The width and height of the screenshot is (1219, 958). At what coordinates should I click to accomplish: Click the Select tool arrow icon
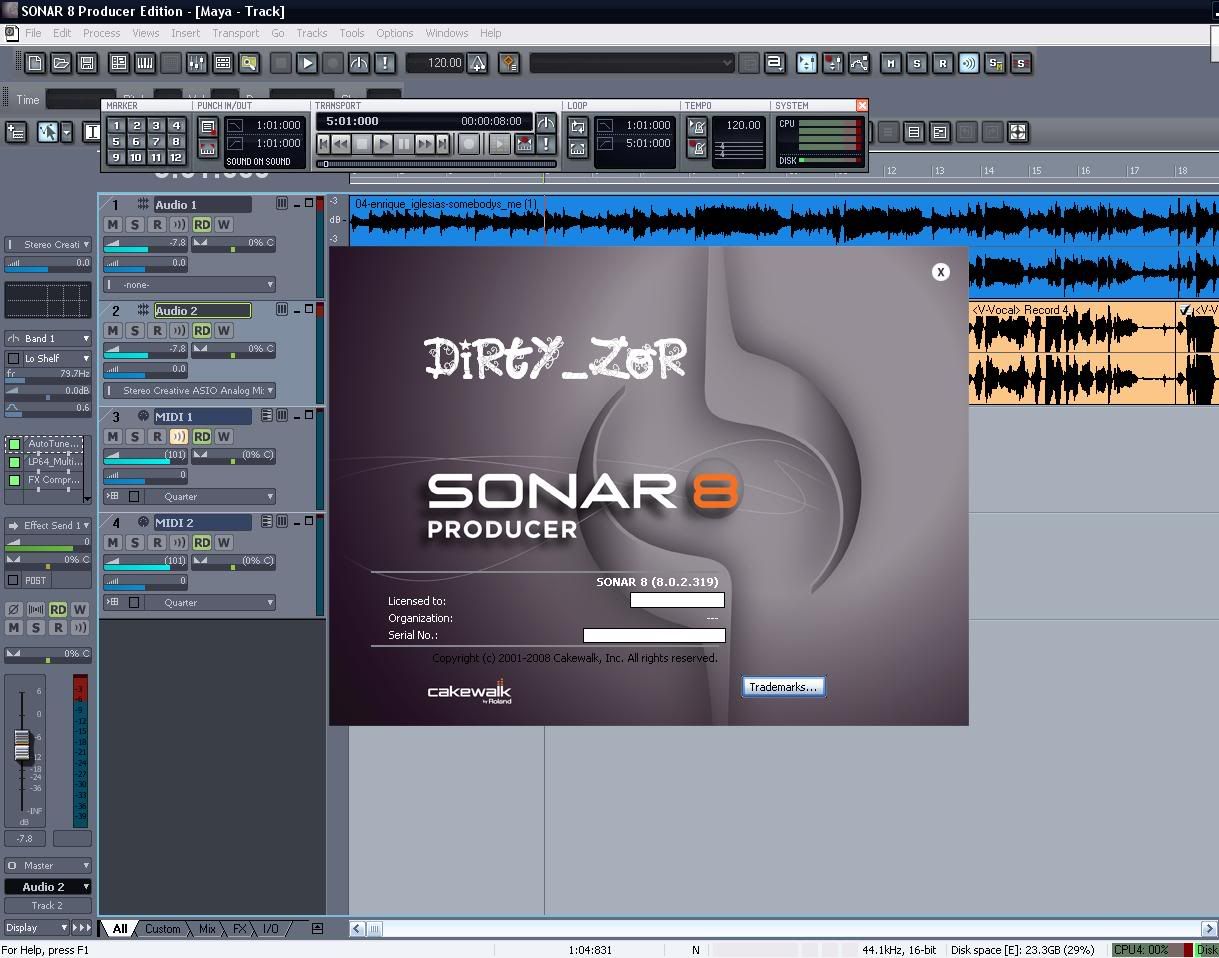[47, 132]
